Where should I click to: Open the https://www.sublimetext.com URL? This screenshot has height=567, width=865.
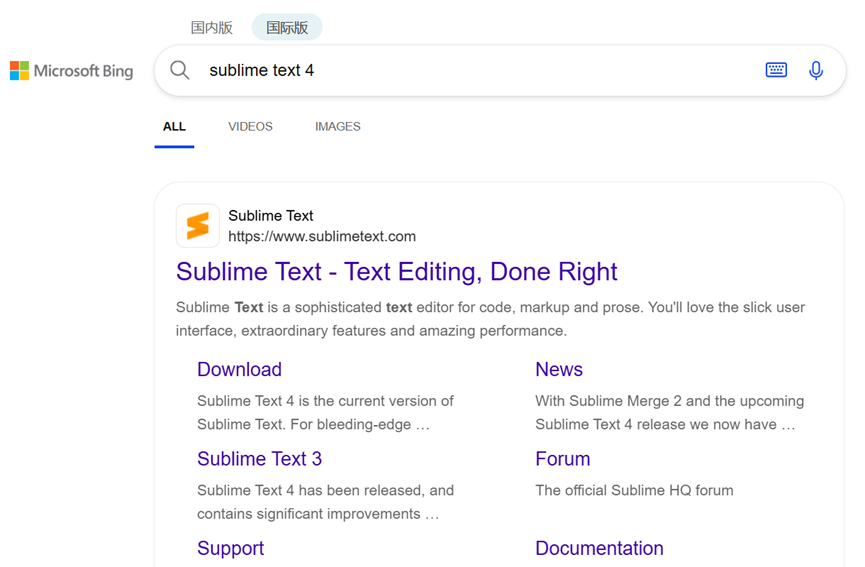pos(322,237)
